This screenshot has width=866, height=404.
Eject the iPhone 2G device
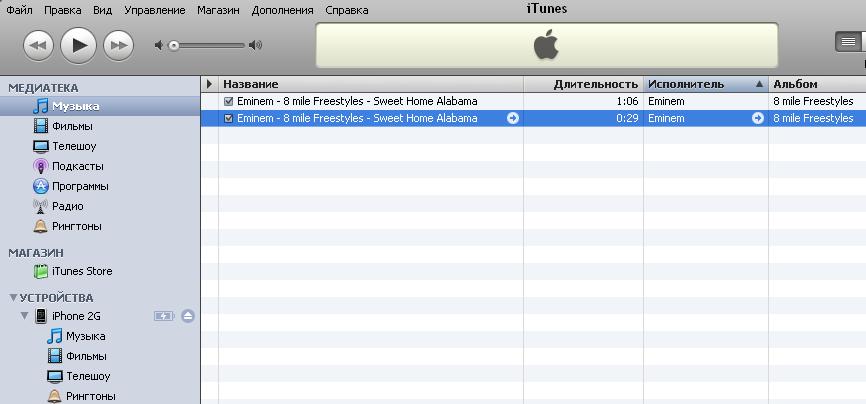[188, 316]
